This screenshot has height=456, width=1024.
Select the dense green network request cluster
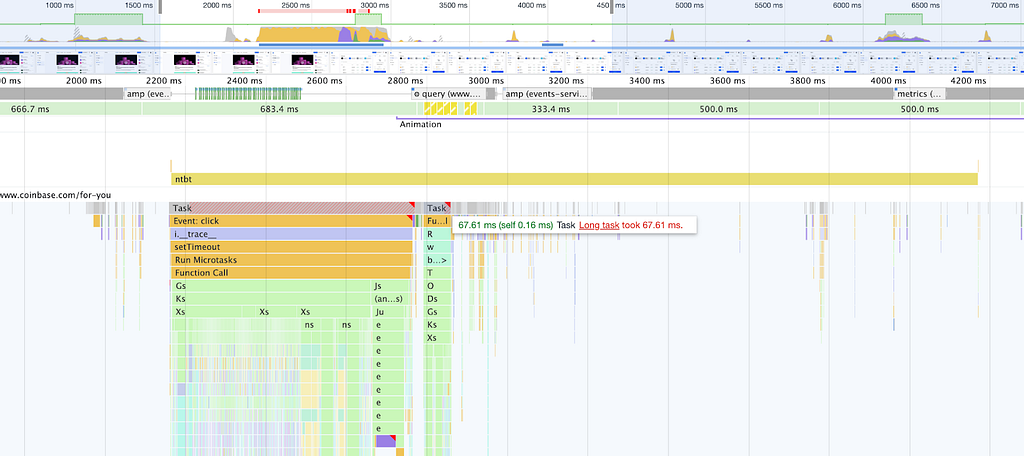[x=248, y=94]
